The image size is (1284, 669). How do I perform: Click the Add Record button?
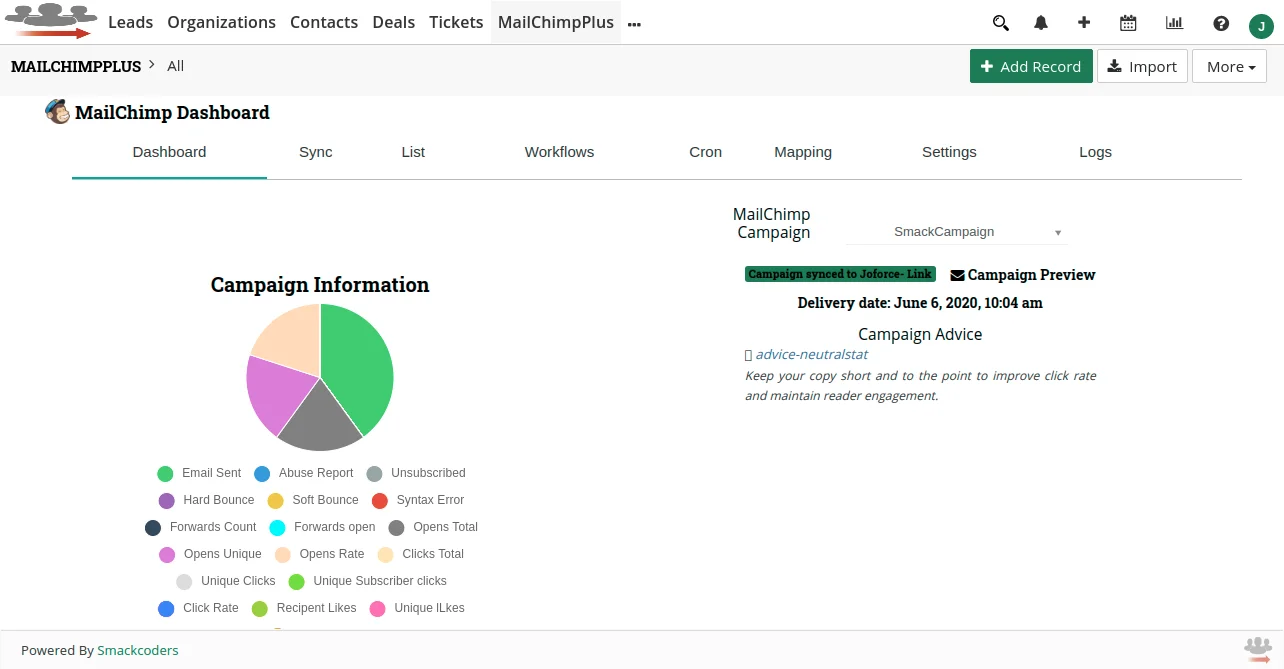pos(1031,66)
